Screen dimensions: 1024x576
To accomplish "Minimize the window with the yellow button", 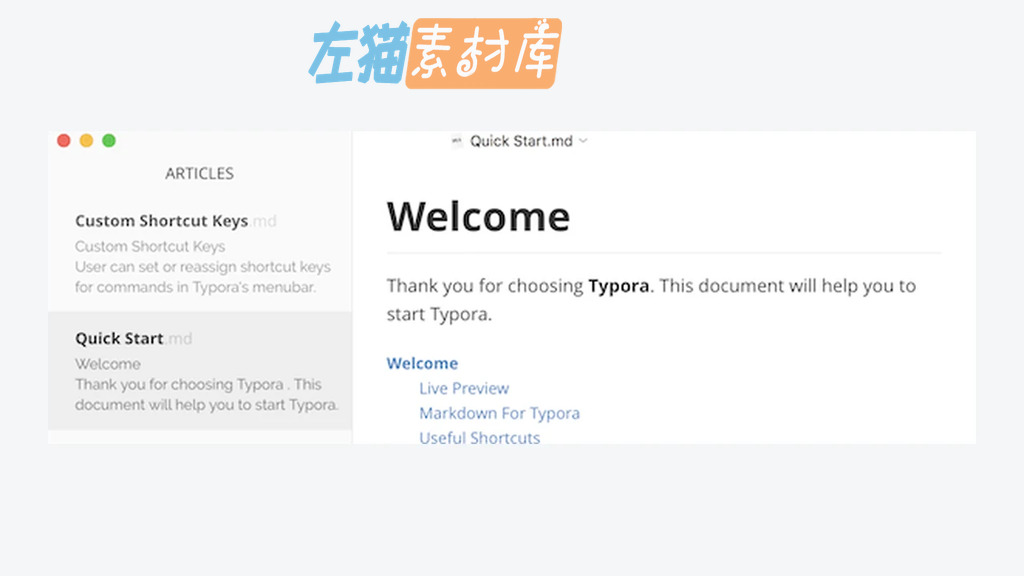I will 86,140.
